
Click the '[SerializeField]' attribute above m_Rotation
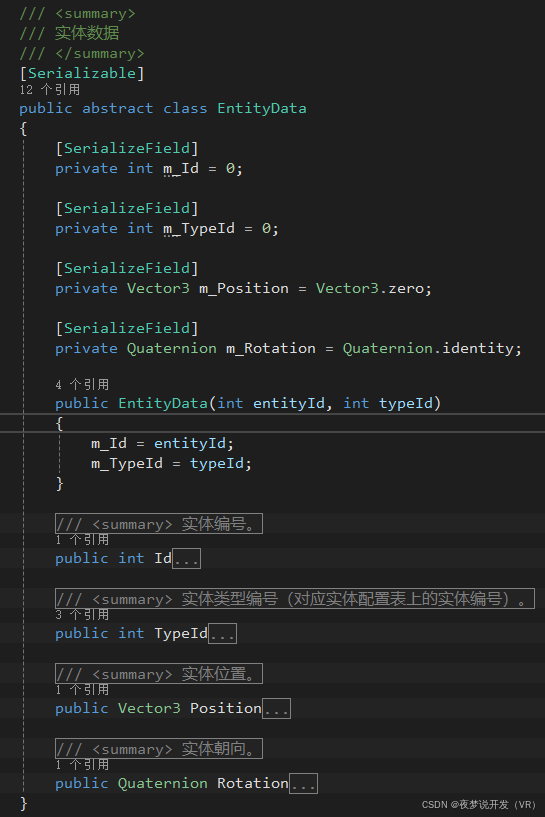pyautogui.click(x=127, y=328)
